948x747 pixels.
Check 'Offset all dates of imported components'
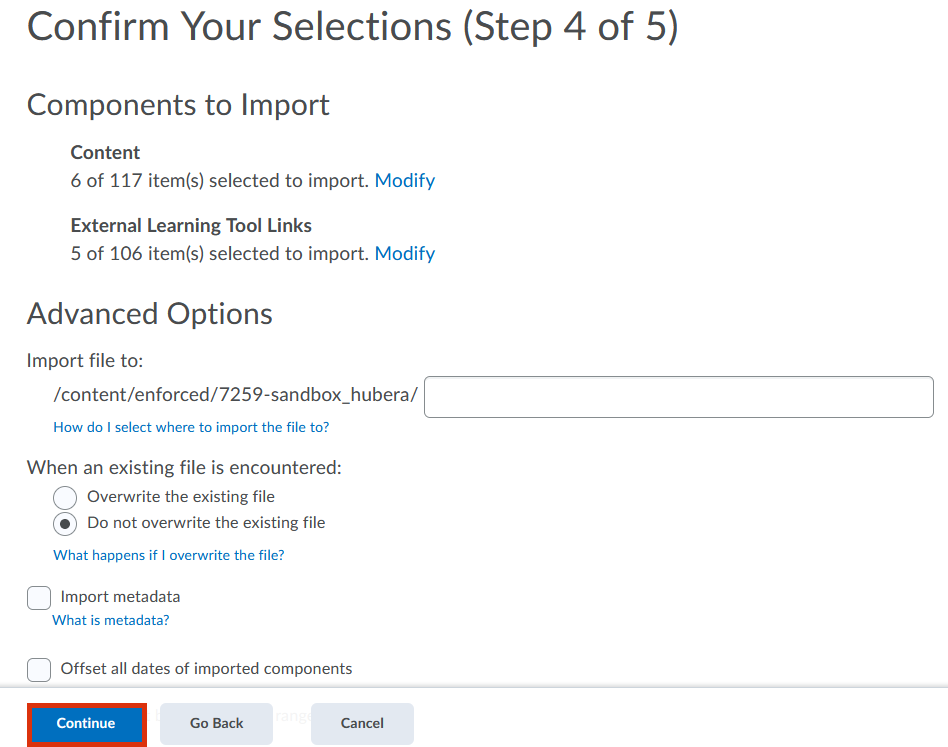click(39, 669)
